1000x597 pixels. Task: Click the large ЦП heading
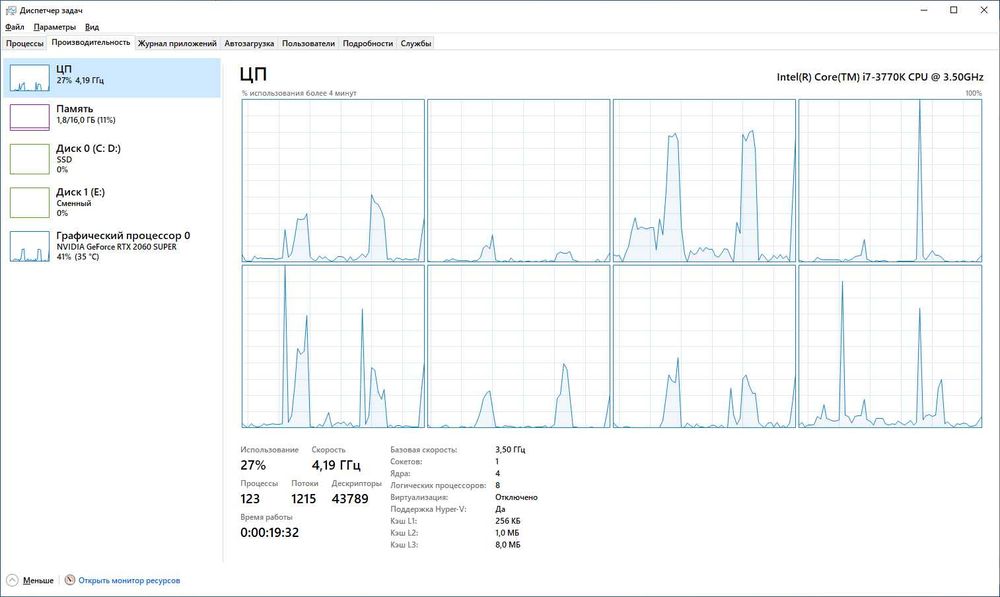click(x=253, y=75)
